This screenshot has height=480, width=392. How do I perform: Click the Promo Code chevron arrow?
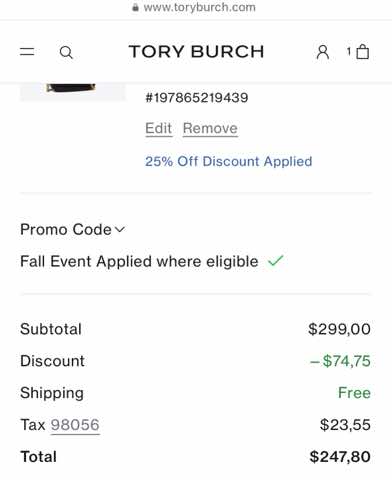tap(120, 229)
